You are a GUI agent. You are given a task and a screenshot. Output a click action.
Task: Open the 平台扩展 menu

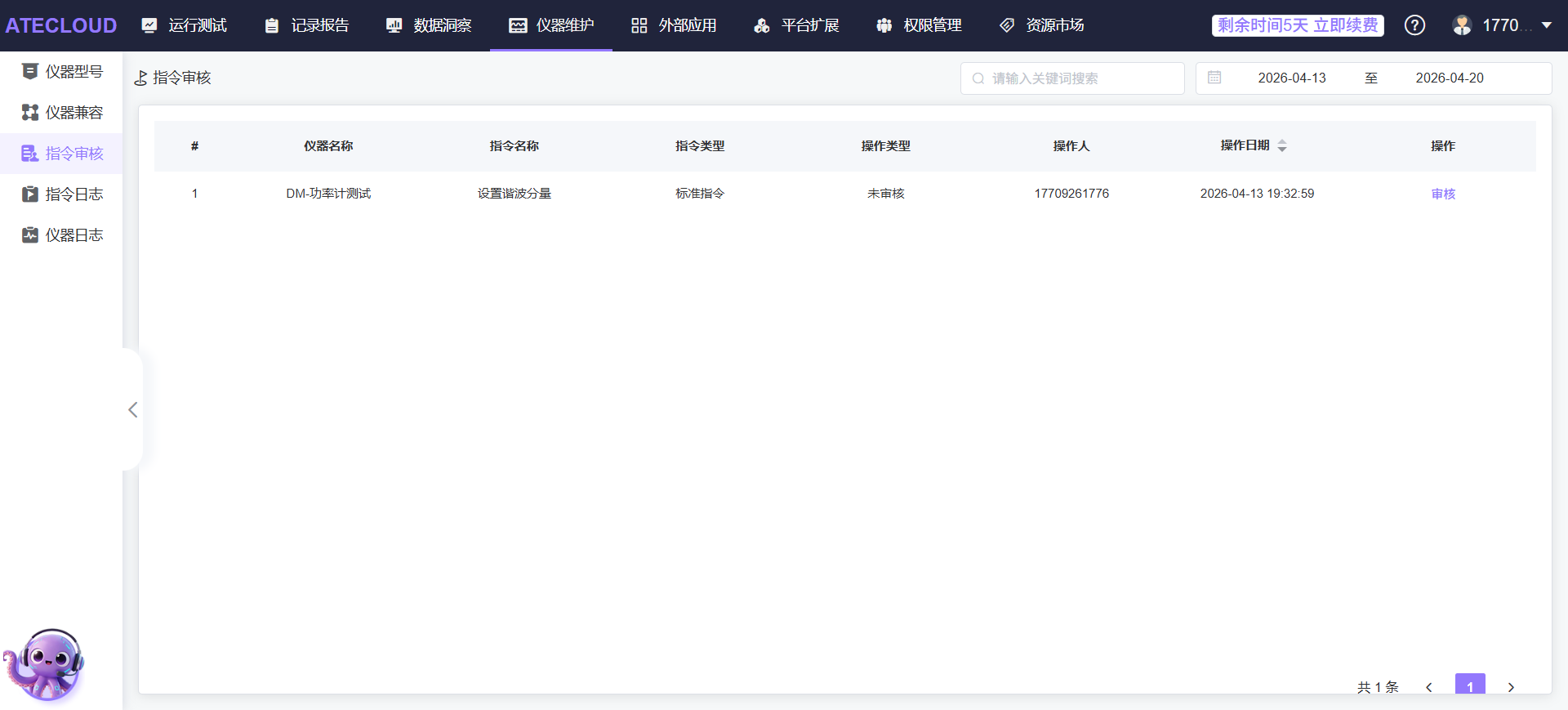(797, 25)
